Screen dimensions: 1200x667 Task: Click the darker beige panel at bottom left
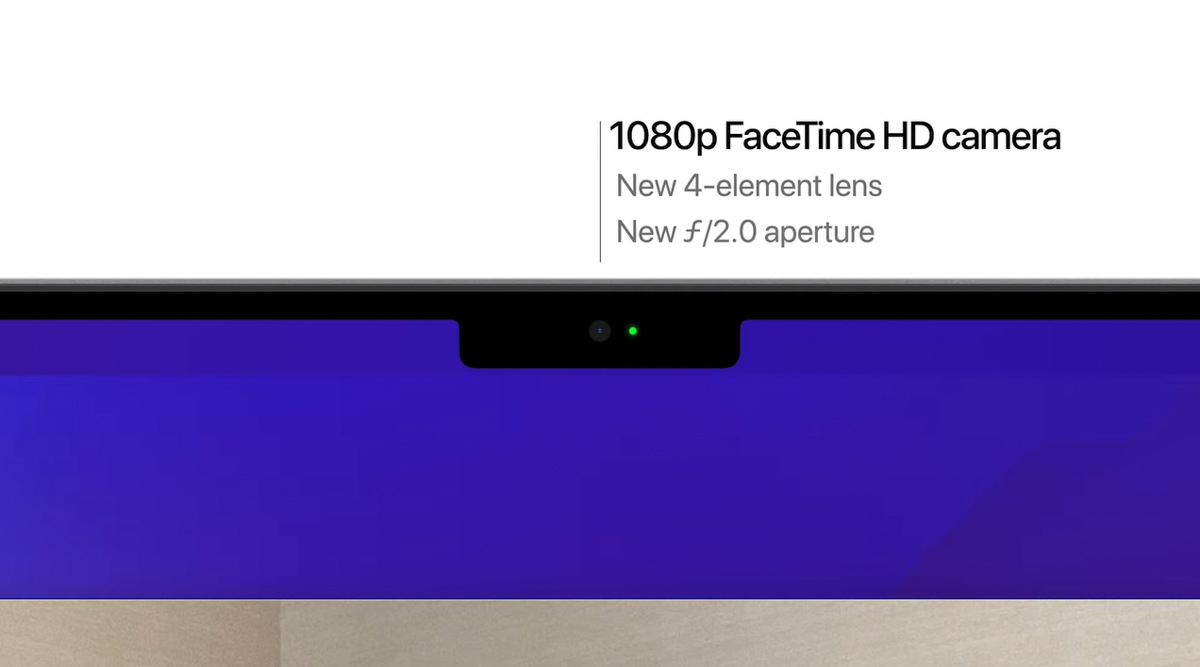pos(139,633)
